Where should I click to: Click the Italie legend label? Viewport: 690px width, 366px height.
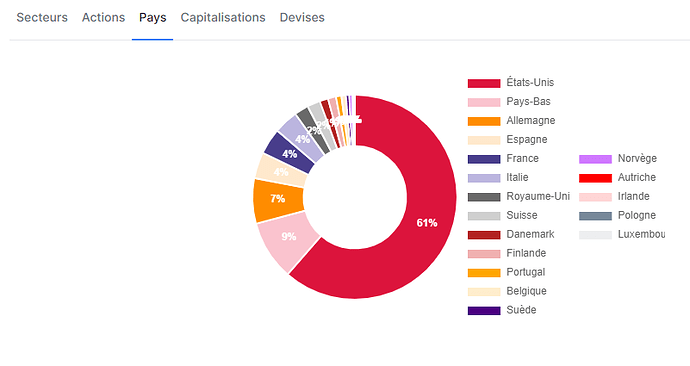tap(517, 177)
